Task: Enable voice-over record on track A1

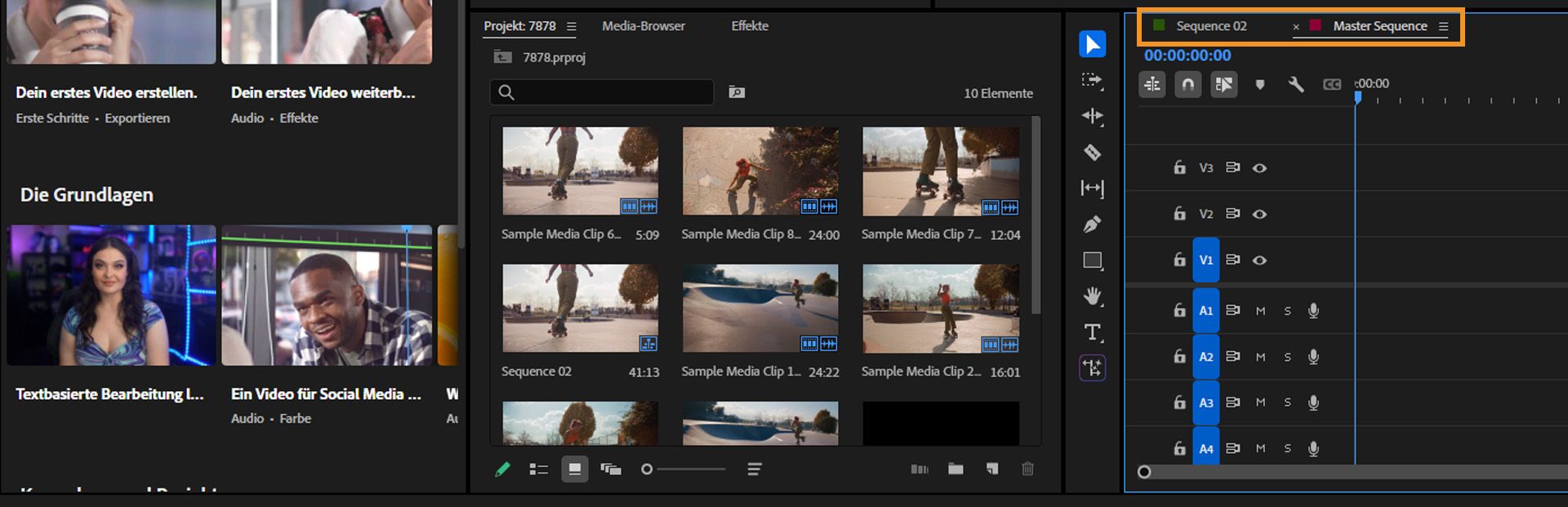Action: [1313, 310]
